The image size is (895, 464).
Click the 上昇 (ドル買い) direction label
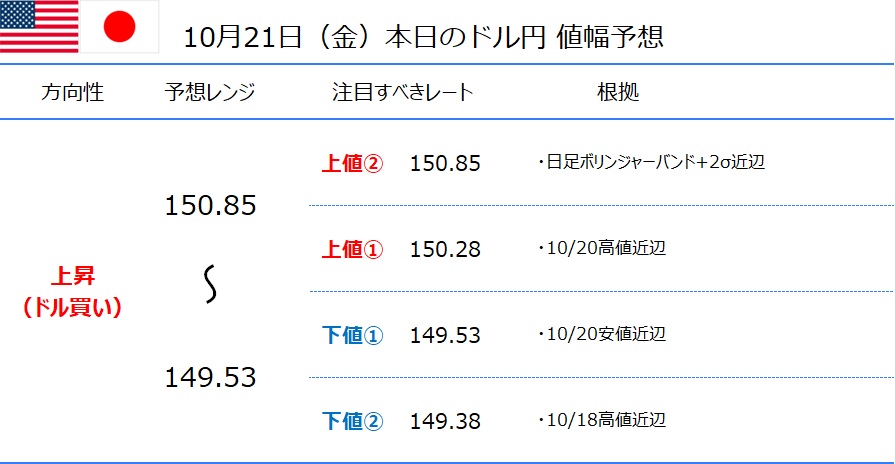tap(72, 292)
